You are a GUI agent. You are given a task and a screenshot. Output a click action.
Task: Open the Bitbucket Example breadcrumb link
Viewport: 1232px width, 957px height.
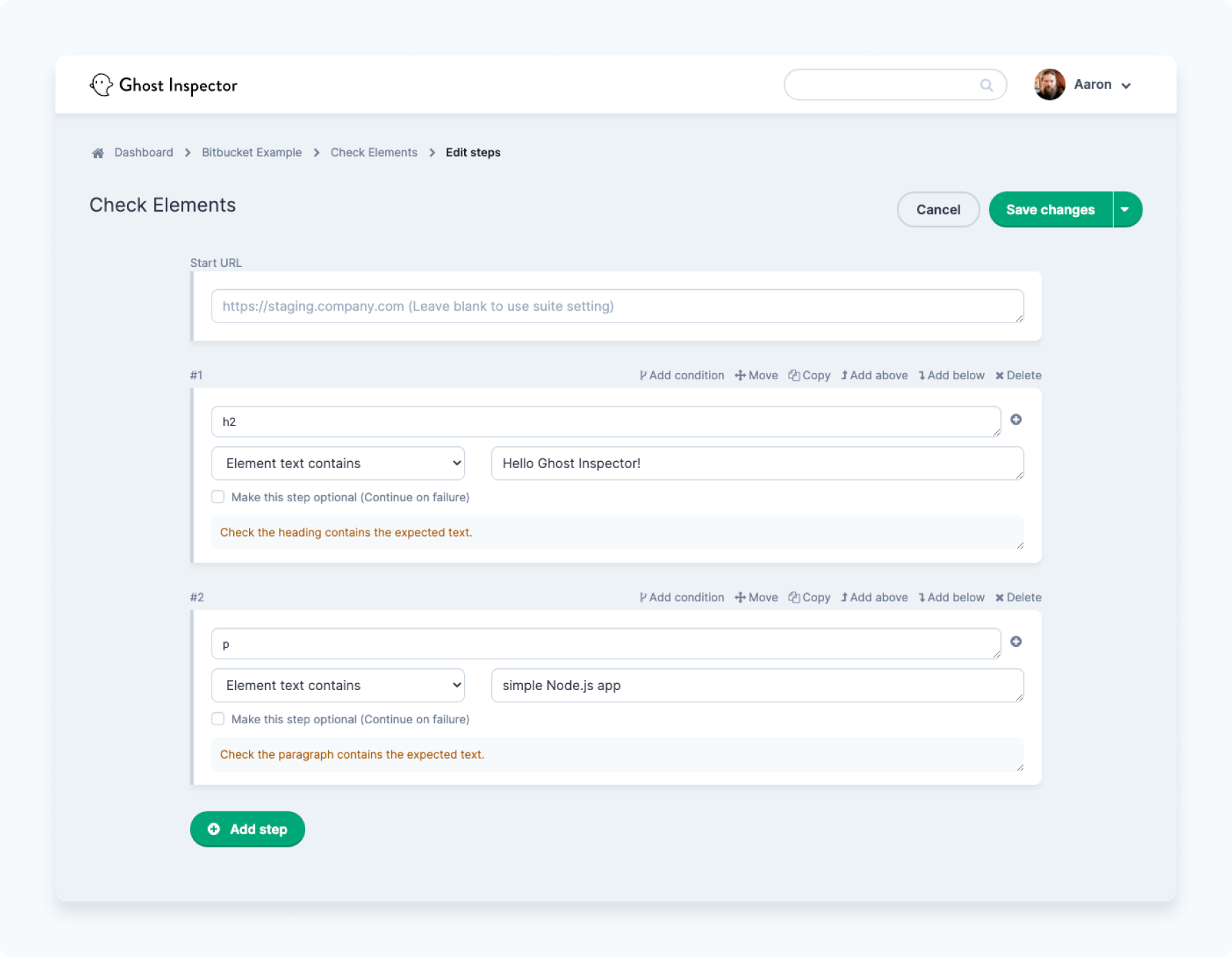pyautogui.click(x=251, y=152)
